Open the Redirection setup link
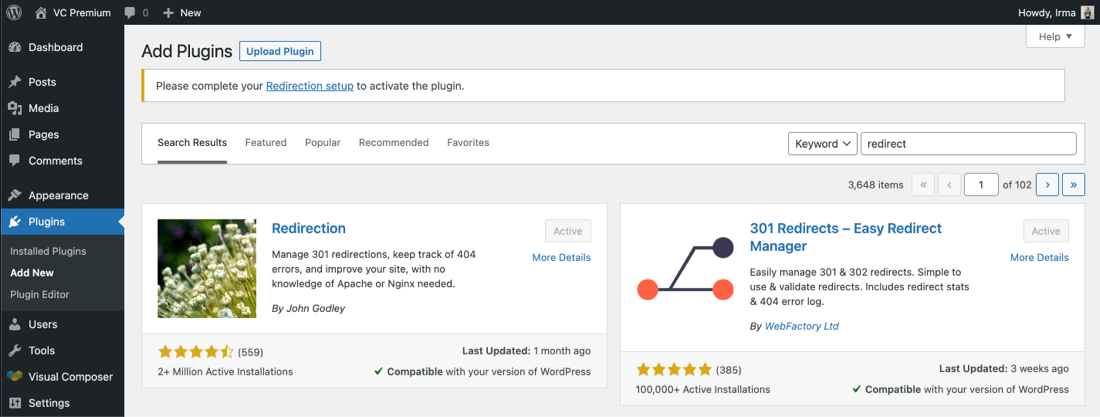1100x417 pixels. pyautogui.click(x=309, y=86)
